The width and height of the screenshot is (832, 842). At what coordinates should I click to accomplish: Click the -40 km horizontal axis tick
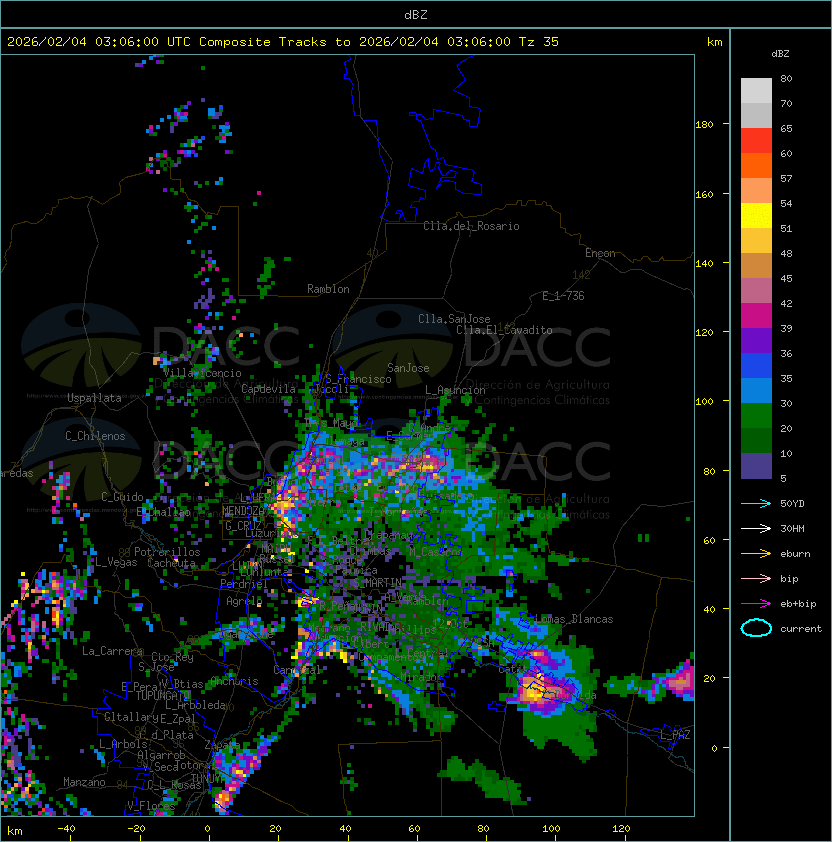point(66,829)
